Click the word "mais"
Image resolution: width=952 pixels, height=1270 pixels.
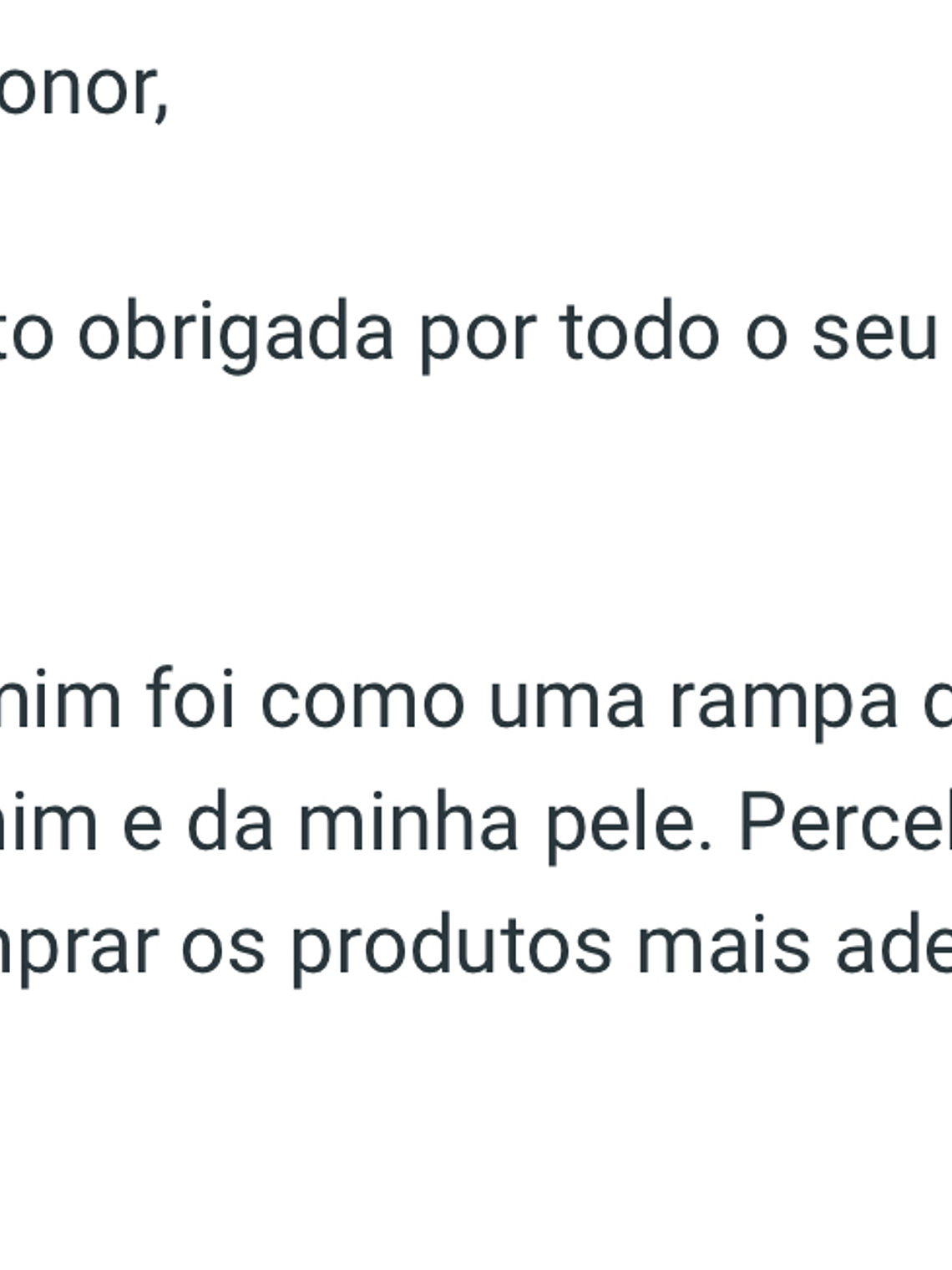[723, 946]
